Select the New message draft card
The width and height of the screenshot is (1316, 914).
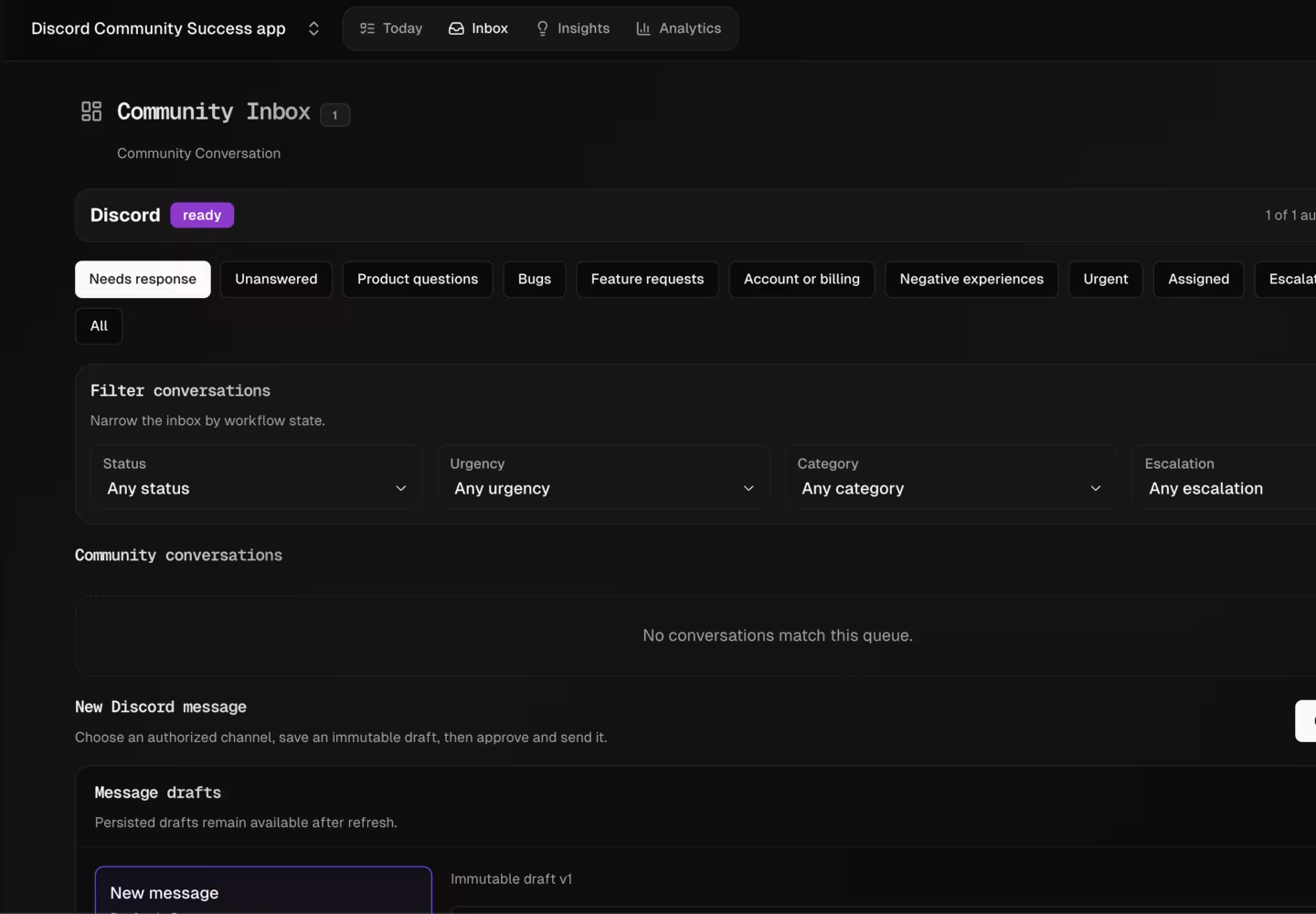point(263,890)
